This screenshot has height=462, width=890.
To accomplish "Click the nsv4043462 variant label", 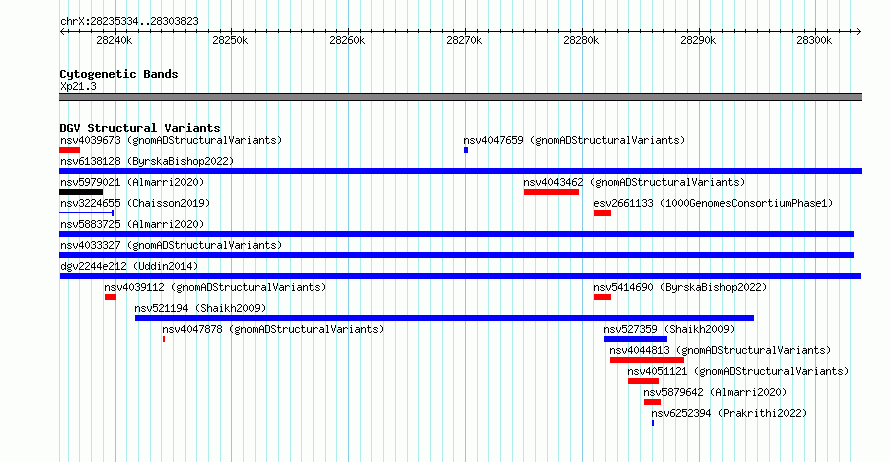I will point(634,182).
